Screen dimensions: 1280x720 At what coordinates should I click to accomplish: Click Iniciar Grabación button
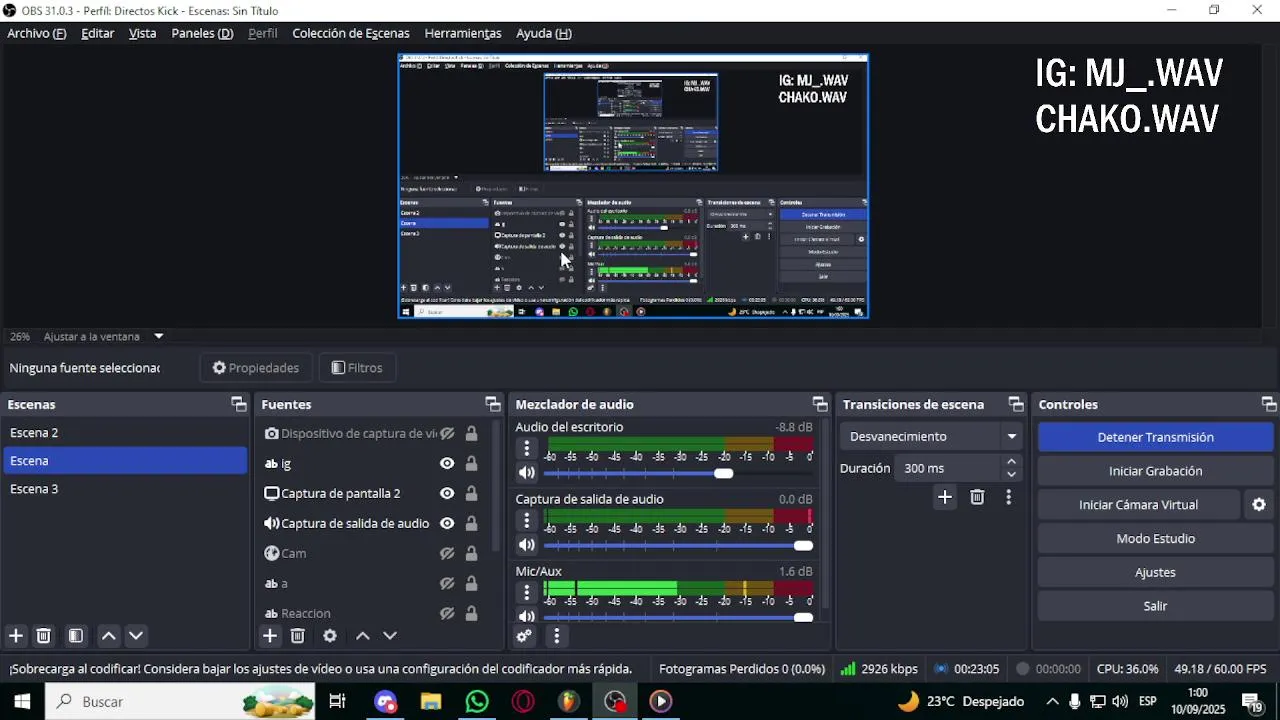click(x=1155, y=471)
